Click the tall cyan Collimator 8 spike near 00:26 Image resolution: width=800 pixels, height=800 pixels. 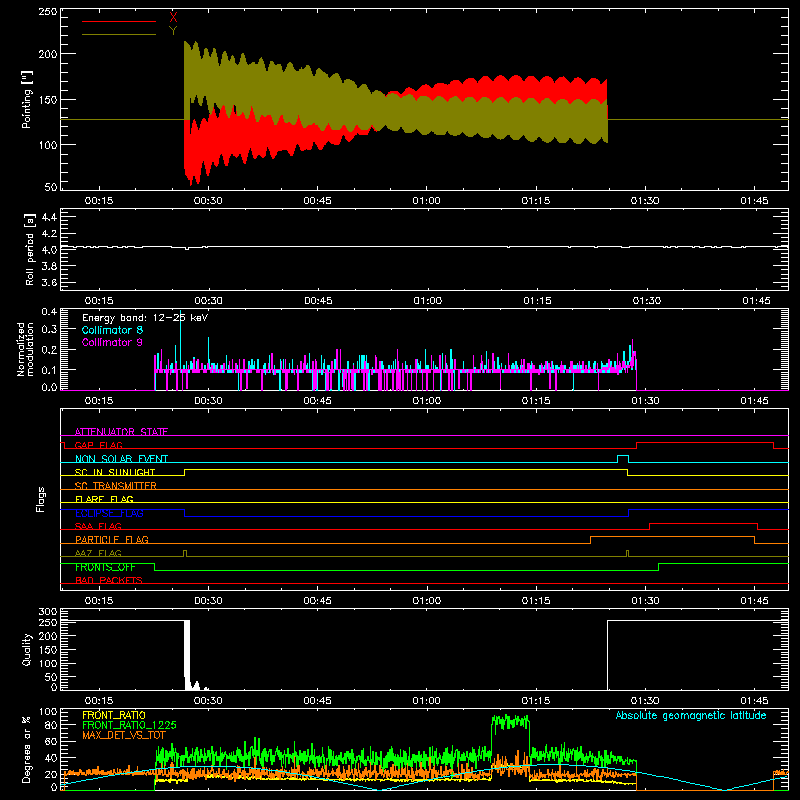tap(180, 342)
